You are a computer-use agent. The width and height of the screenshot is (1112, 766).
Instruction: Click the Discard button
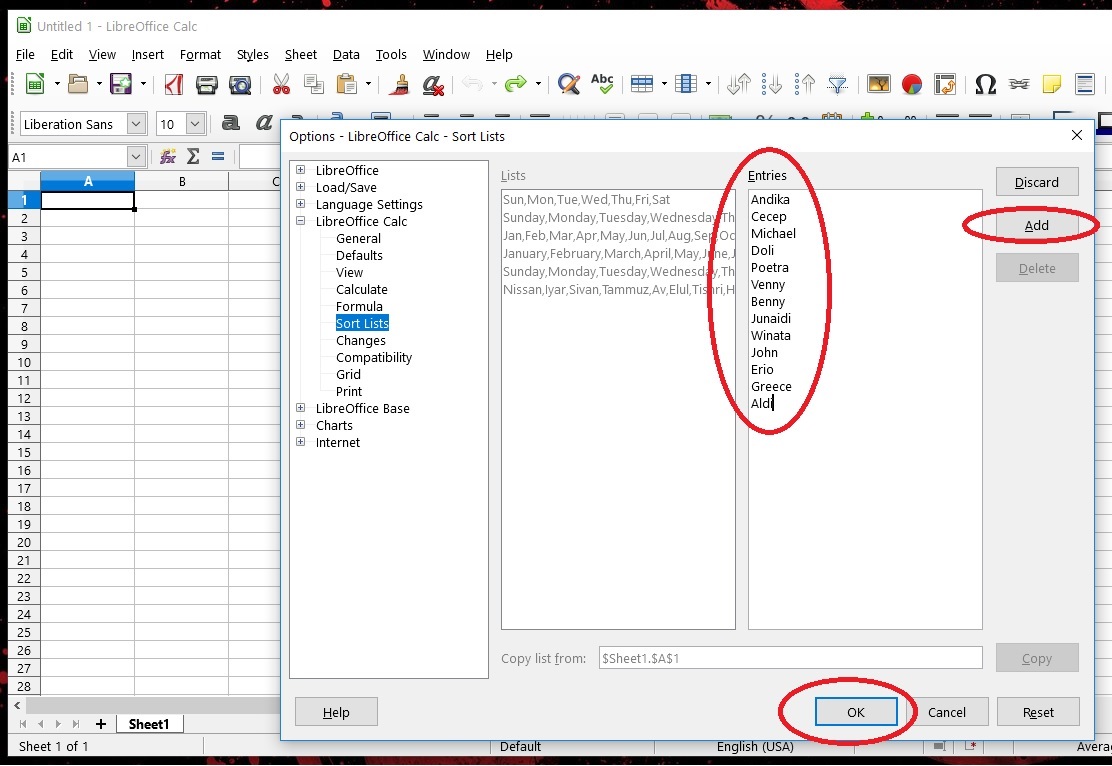coord(1037,182)
